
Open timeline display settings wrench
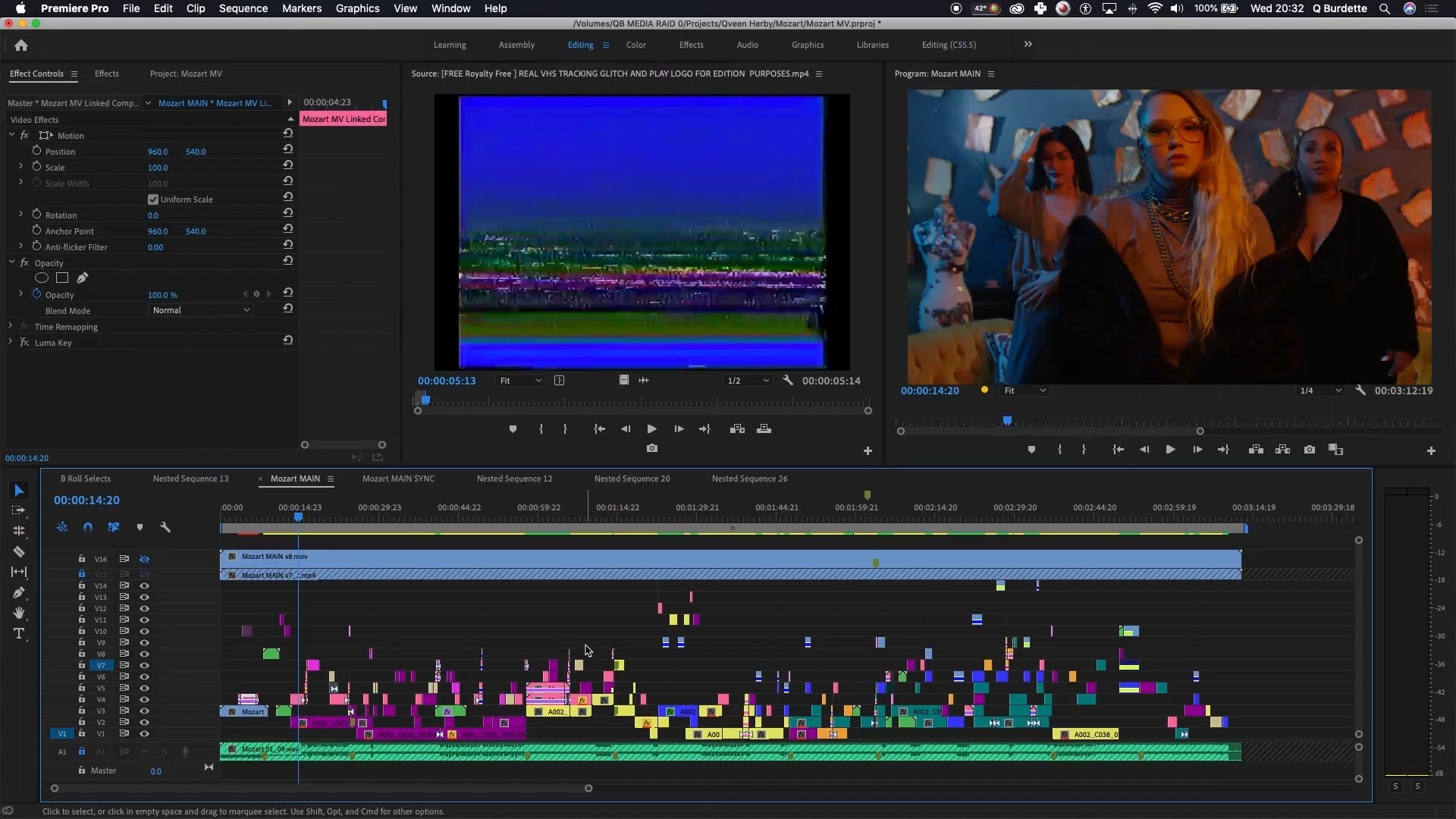click(165, 527)
